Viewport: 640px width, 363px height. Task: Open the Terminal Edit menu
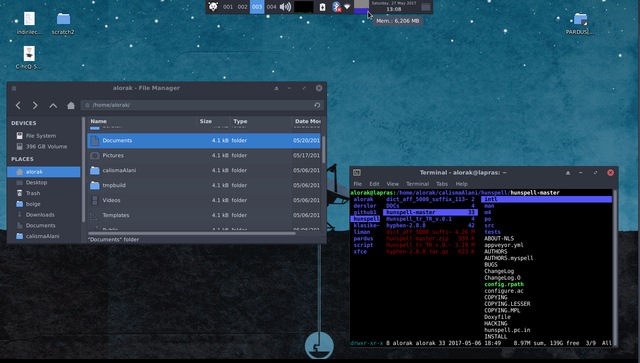374,184
